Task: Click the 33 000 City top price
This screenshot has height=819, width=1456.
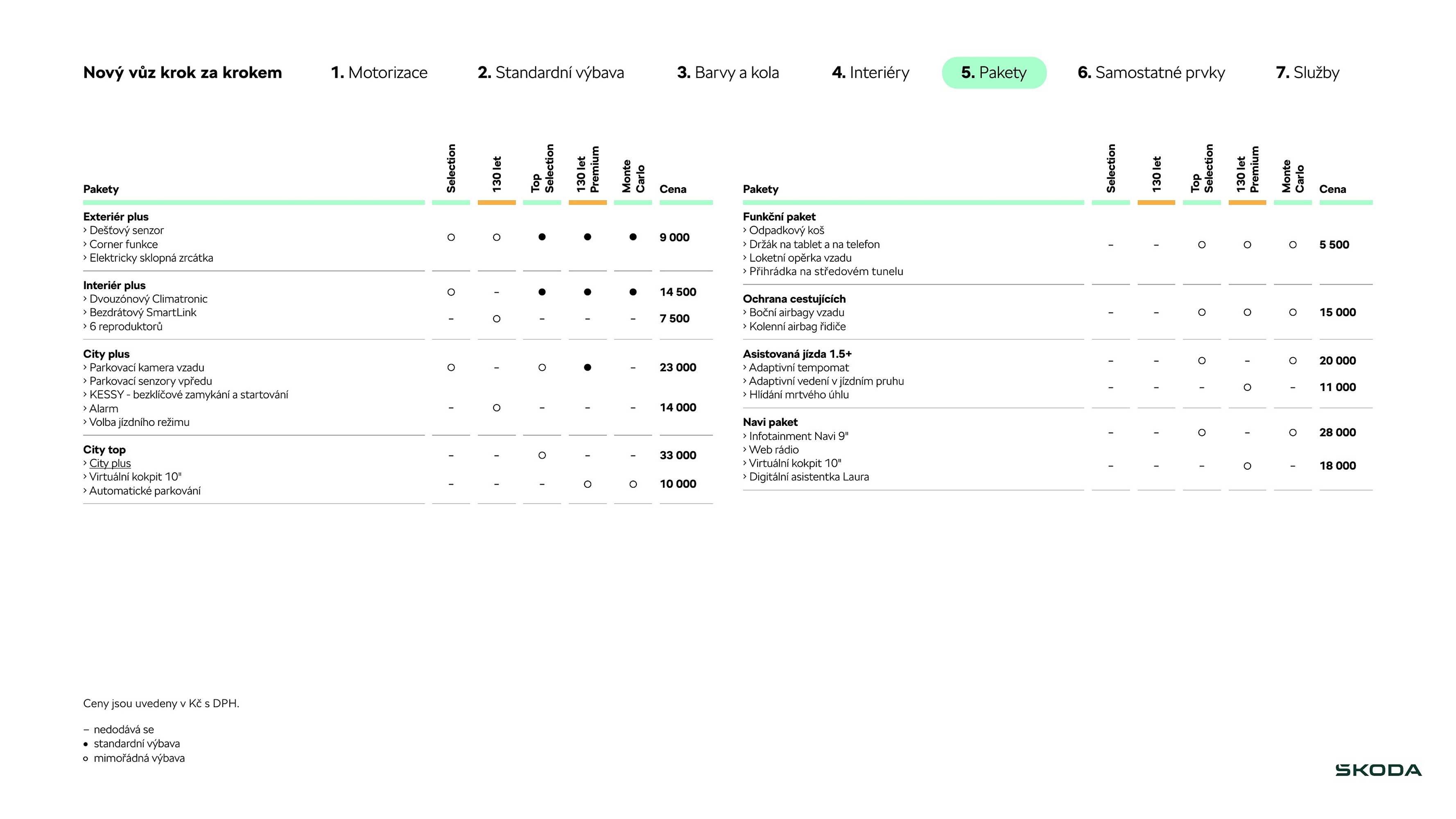Action: [678, 455]
